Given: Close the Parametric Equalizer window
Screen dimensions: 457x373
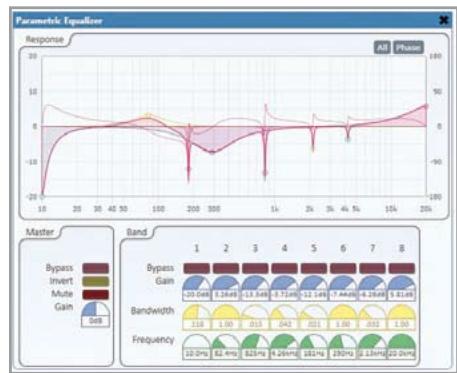Looking at the screenshot, I should (x=444, y=21).
